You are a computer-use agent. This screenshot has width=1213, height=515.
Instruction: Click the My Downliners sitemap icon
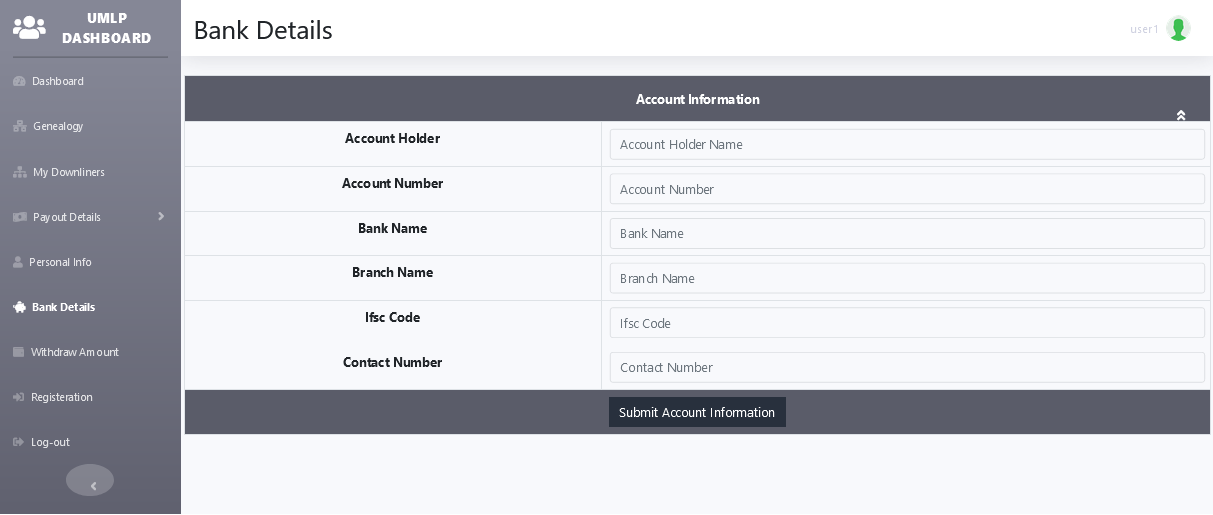pyautogui.click(x=19, y=172)
